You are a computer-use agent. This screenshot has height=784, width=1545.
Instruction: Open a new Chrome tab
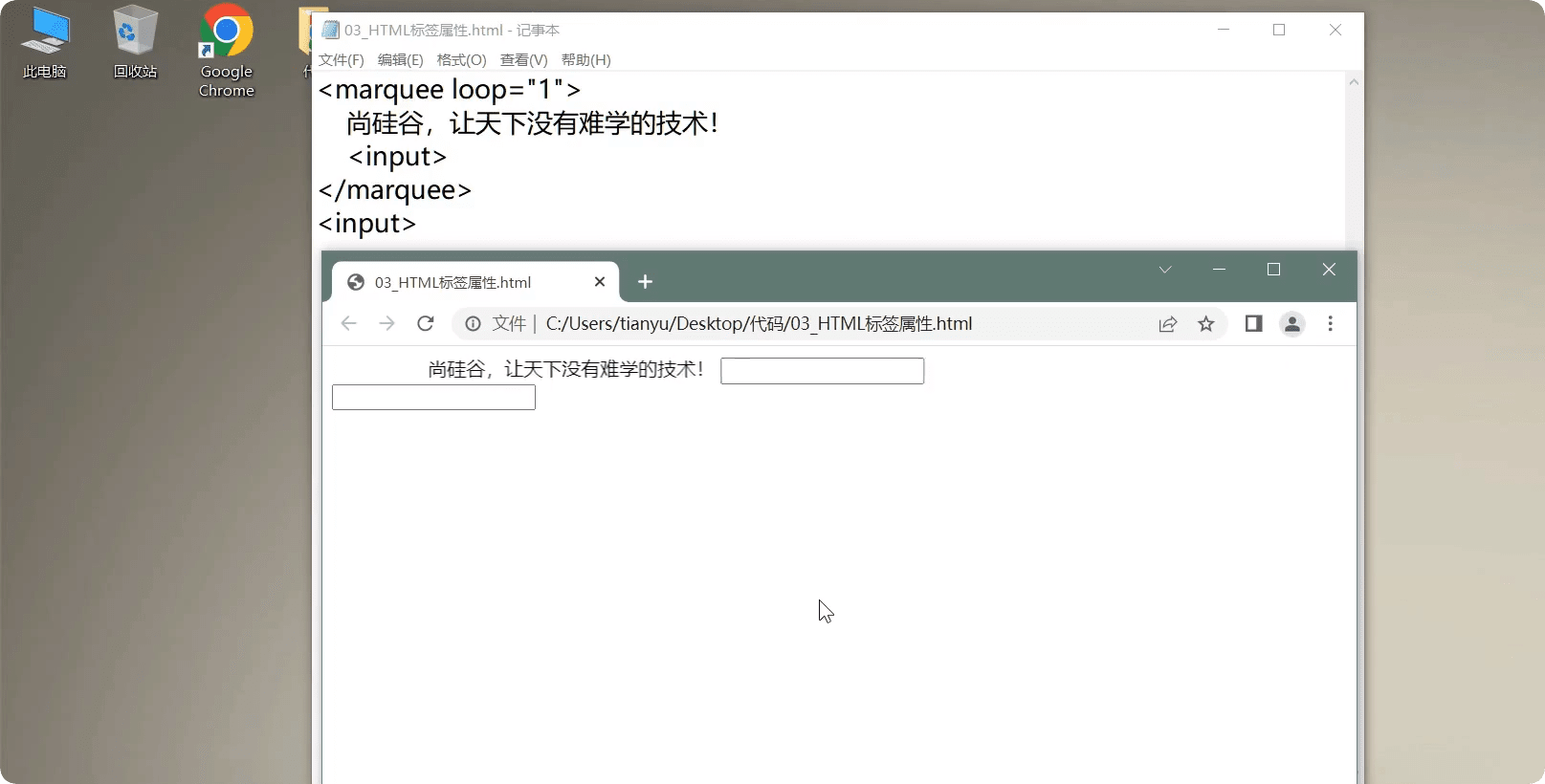click(645, 282)
